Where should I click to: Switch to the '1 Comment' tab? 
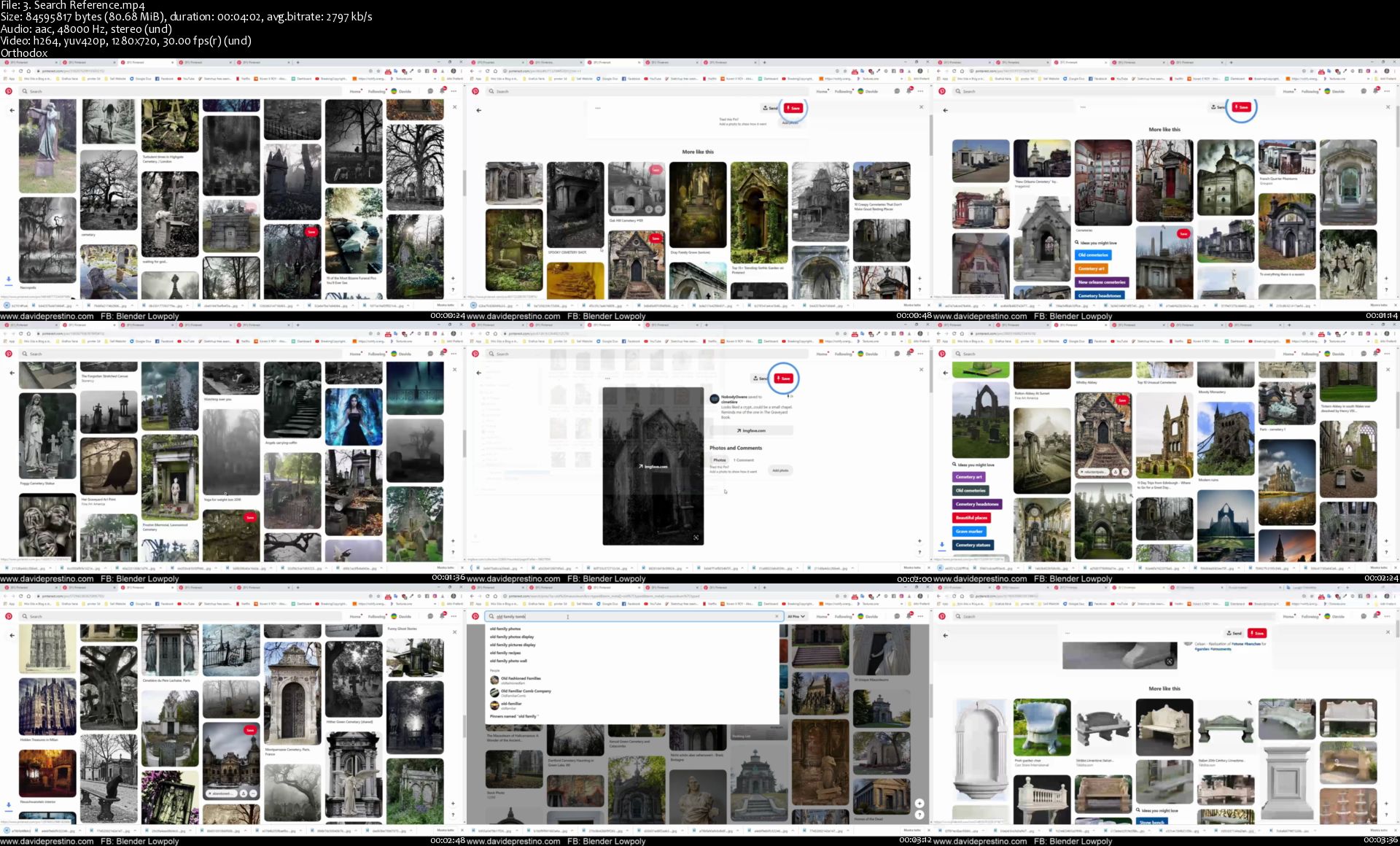point(744,460)
